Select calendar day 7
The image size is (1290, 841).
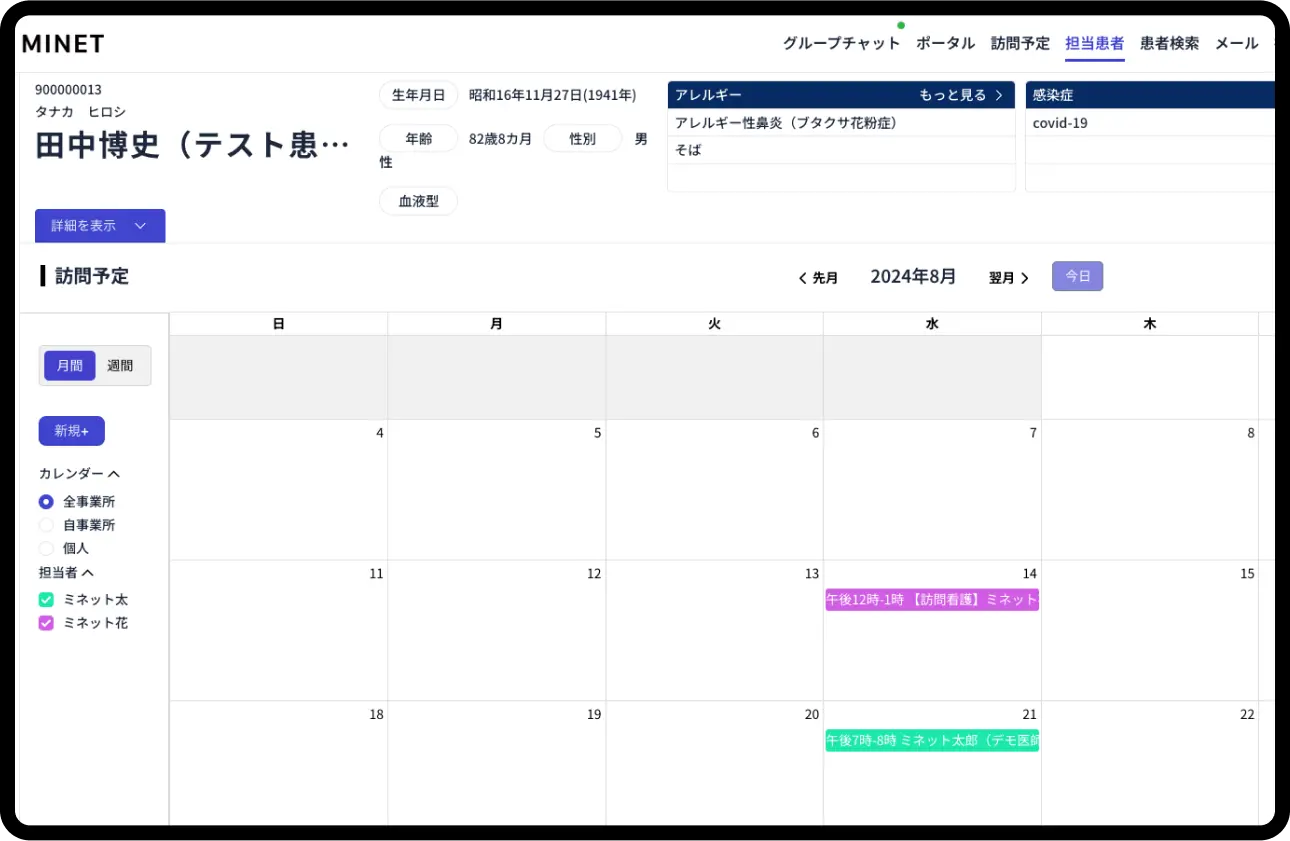932,490
